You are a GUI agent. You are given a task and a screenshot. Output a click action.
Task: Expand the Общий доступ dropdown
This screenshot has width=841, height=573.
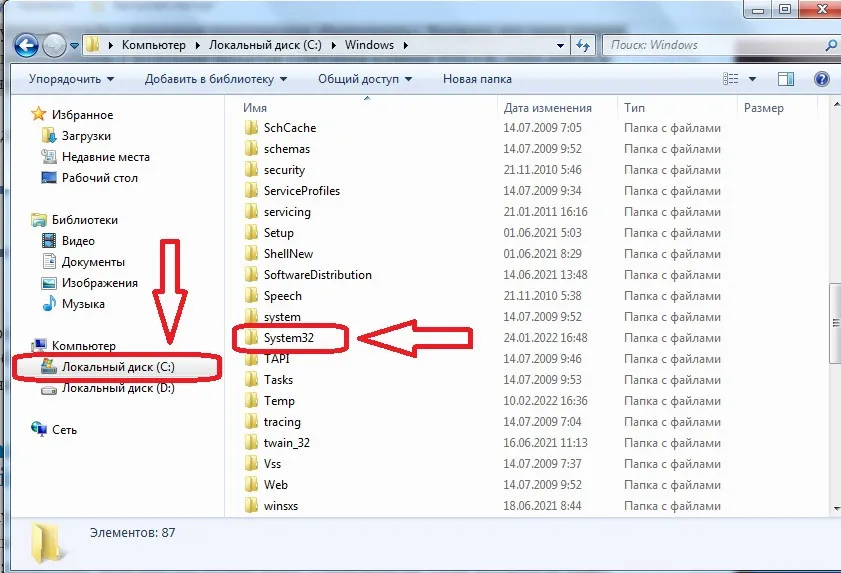365,79
